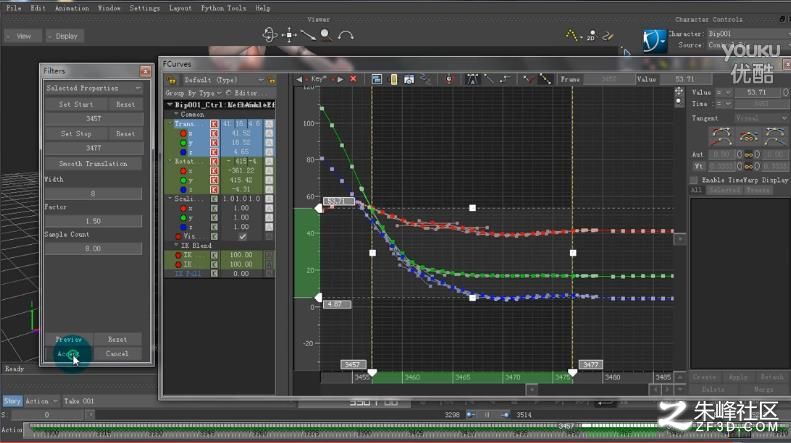Toggle key K box on Rotation y channel
Image resolution: width=791 pixels, height=443 pixels.
click(x=214, y=180)
